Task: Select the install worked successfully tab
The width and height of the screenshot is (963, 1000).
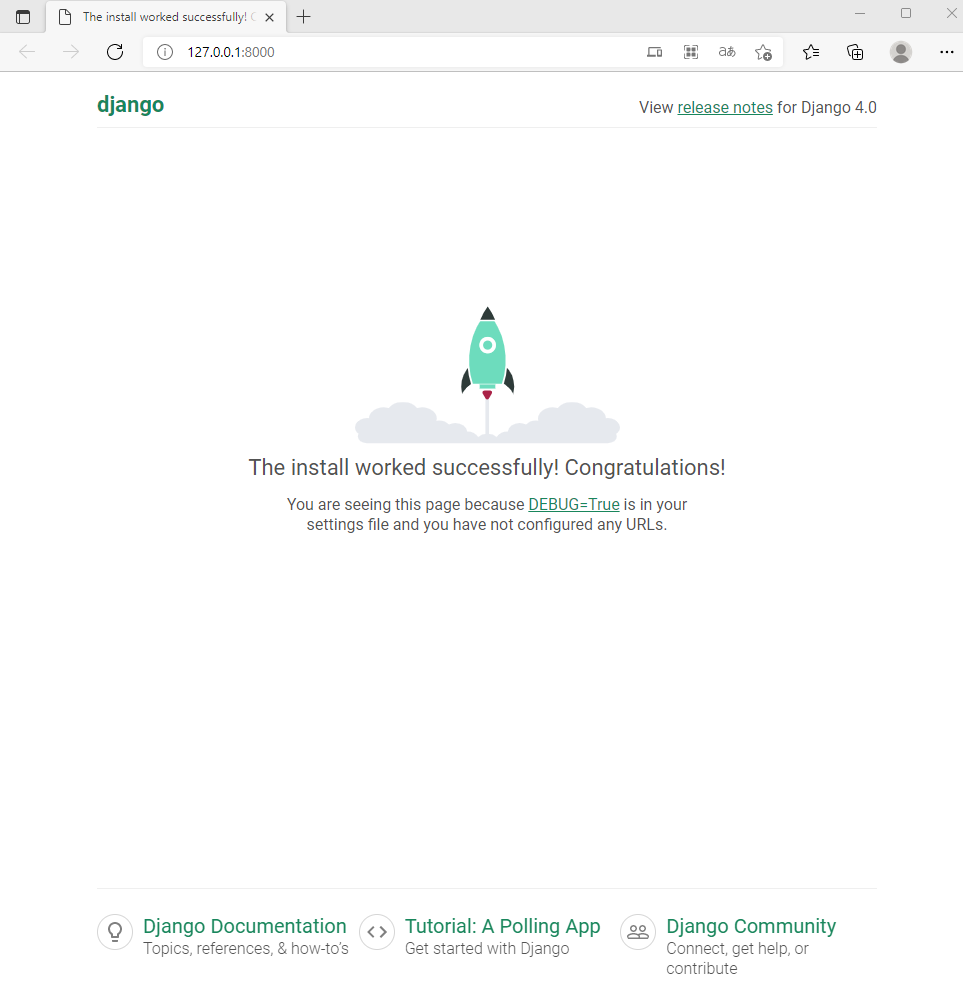Action: pos(166,17)
